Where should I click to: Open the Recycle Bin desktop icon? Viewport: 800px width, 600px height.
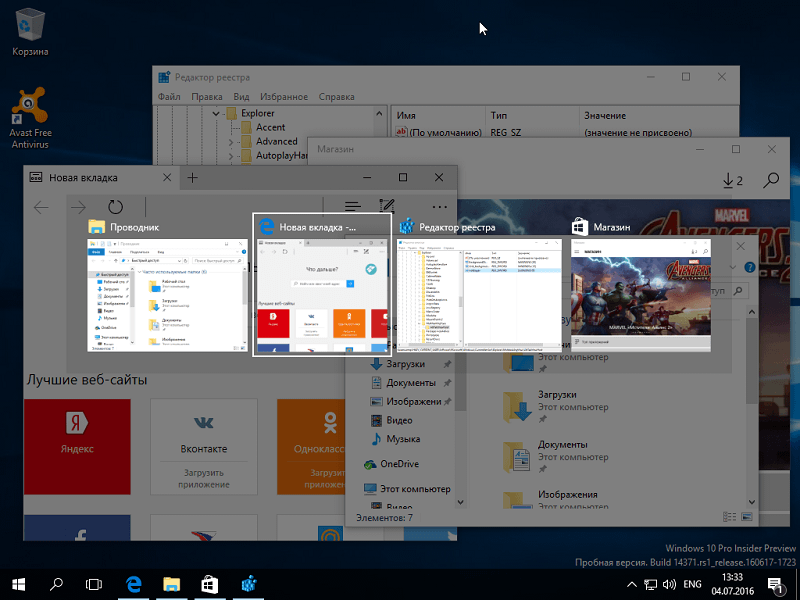[30, 32]
